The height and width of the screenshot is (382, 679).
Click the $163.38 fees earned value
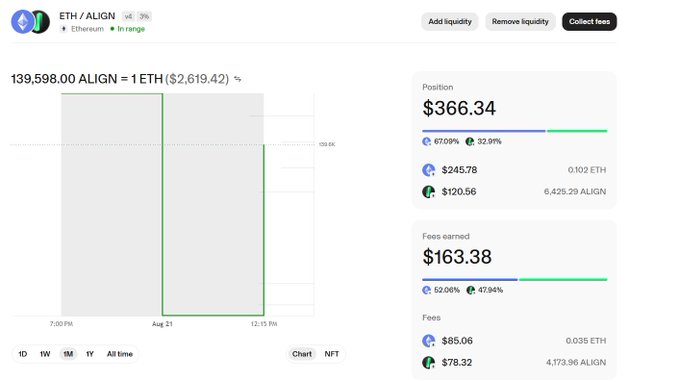pos(457,257)
